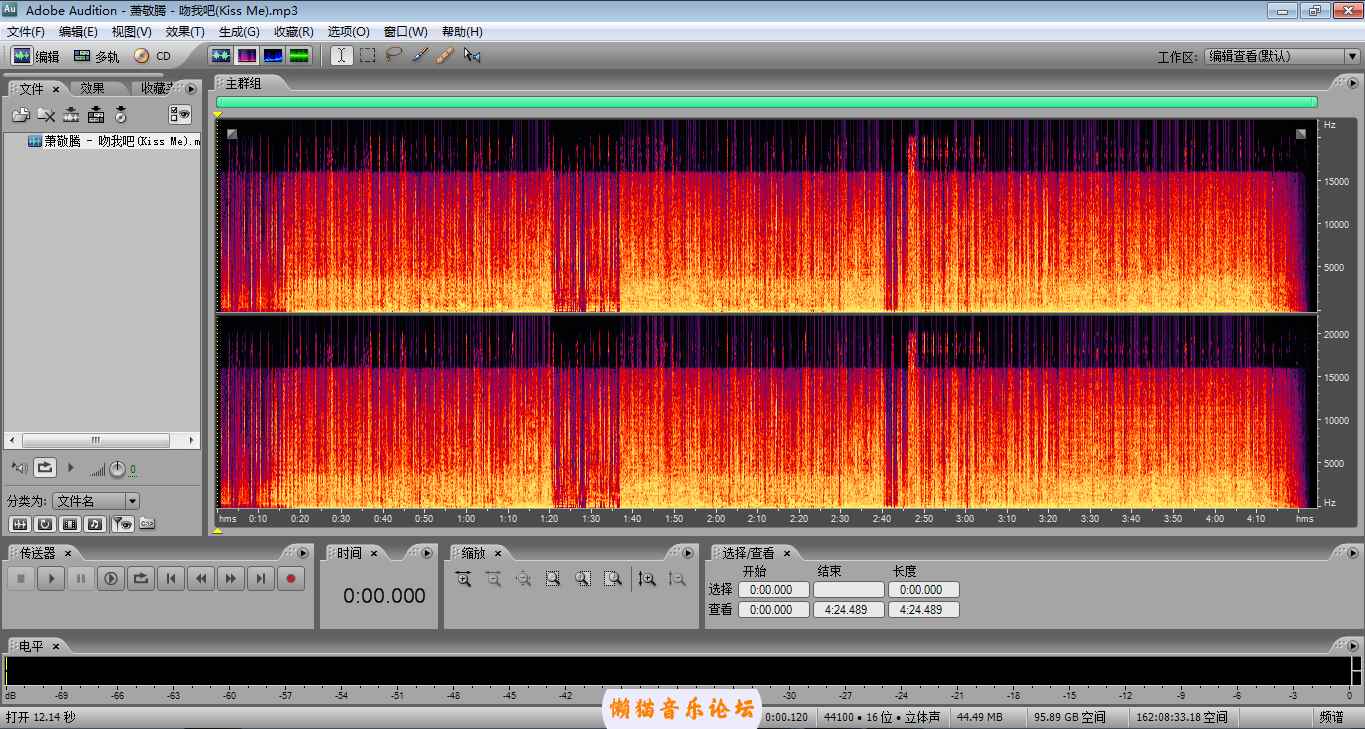
Task: Toggle show video files filter button
Action: point(70,523)
